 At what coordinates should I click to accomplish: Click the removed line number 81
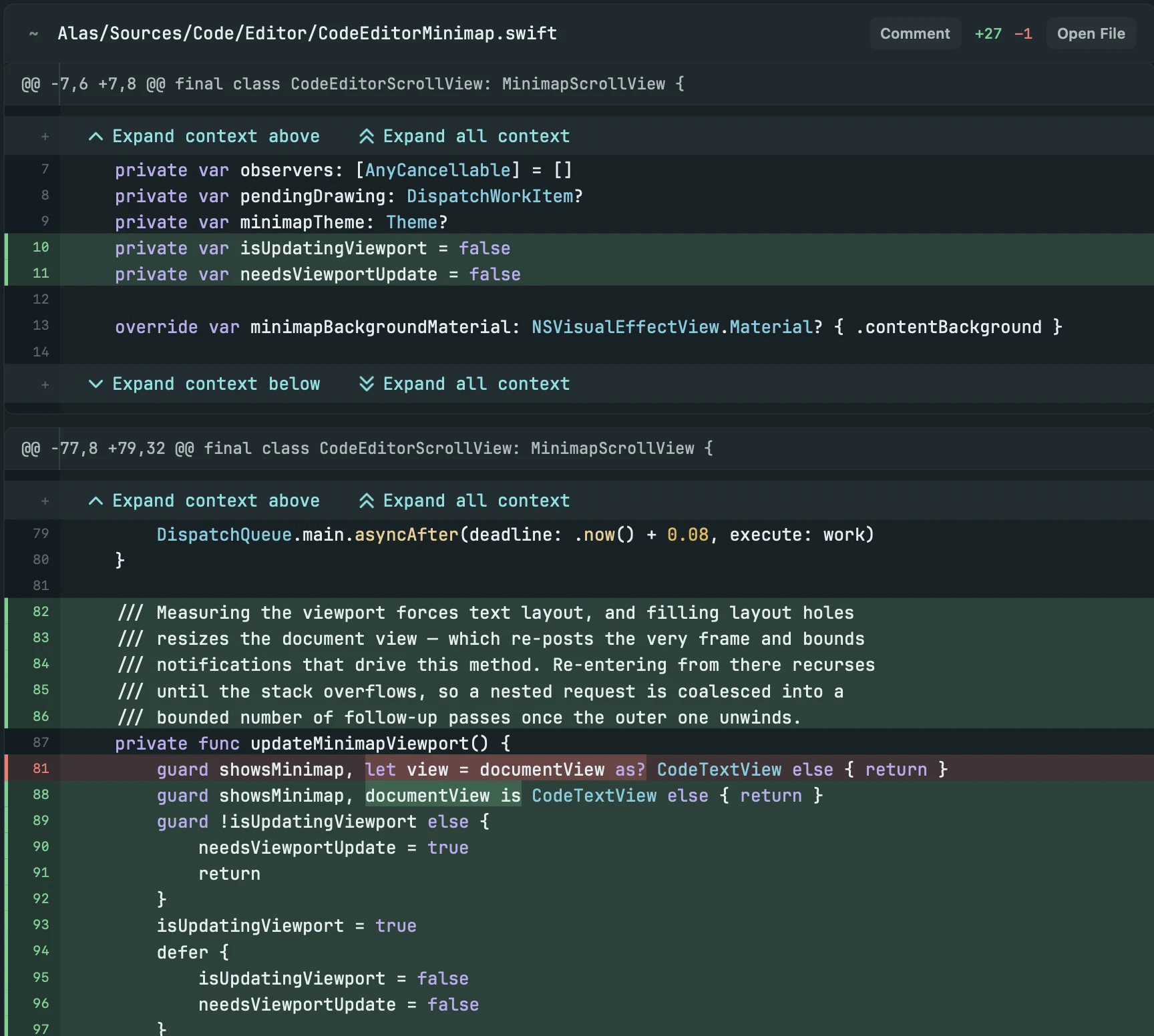(41, 769)
